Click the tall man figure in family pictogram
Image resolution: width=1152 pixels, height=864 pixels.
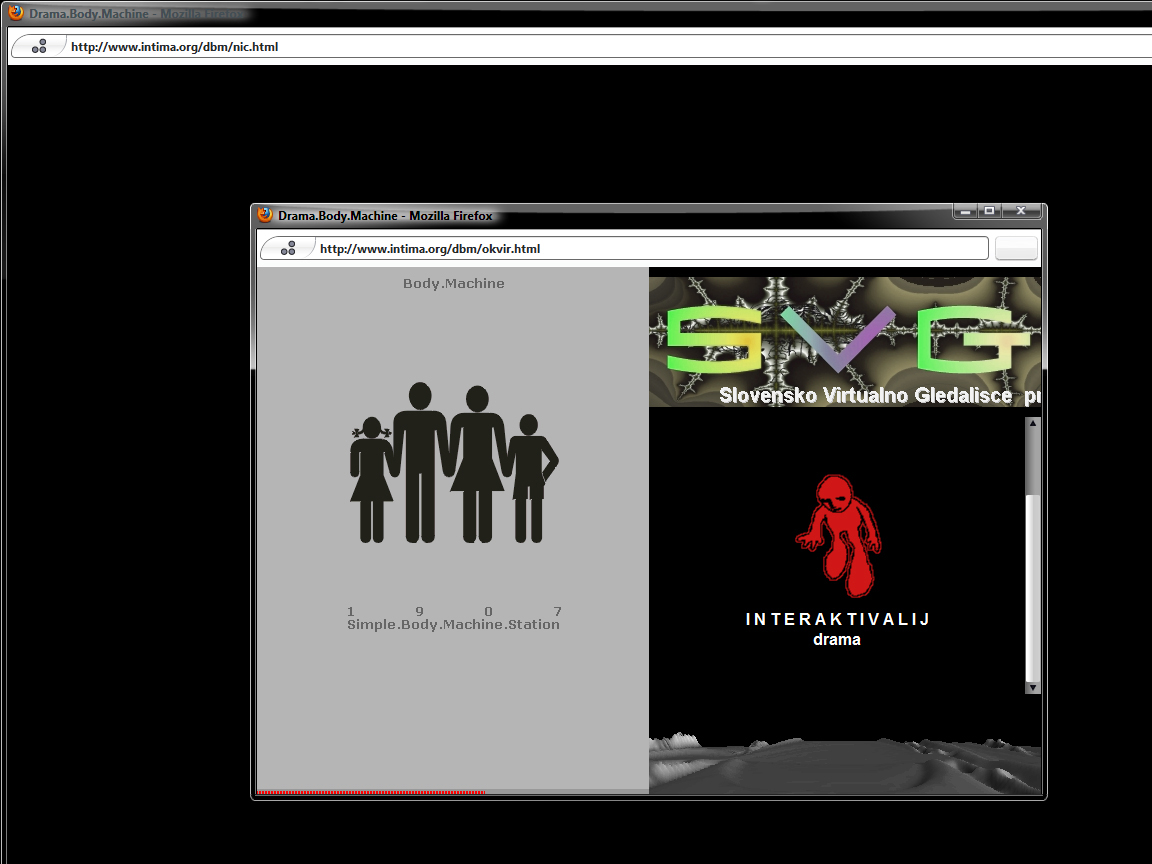[420, 460]
